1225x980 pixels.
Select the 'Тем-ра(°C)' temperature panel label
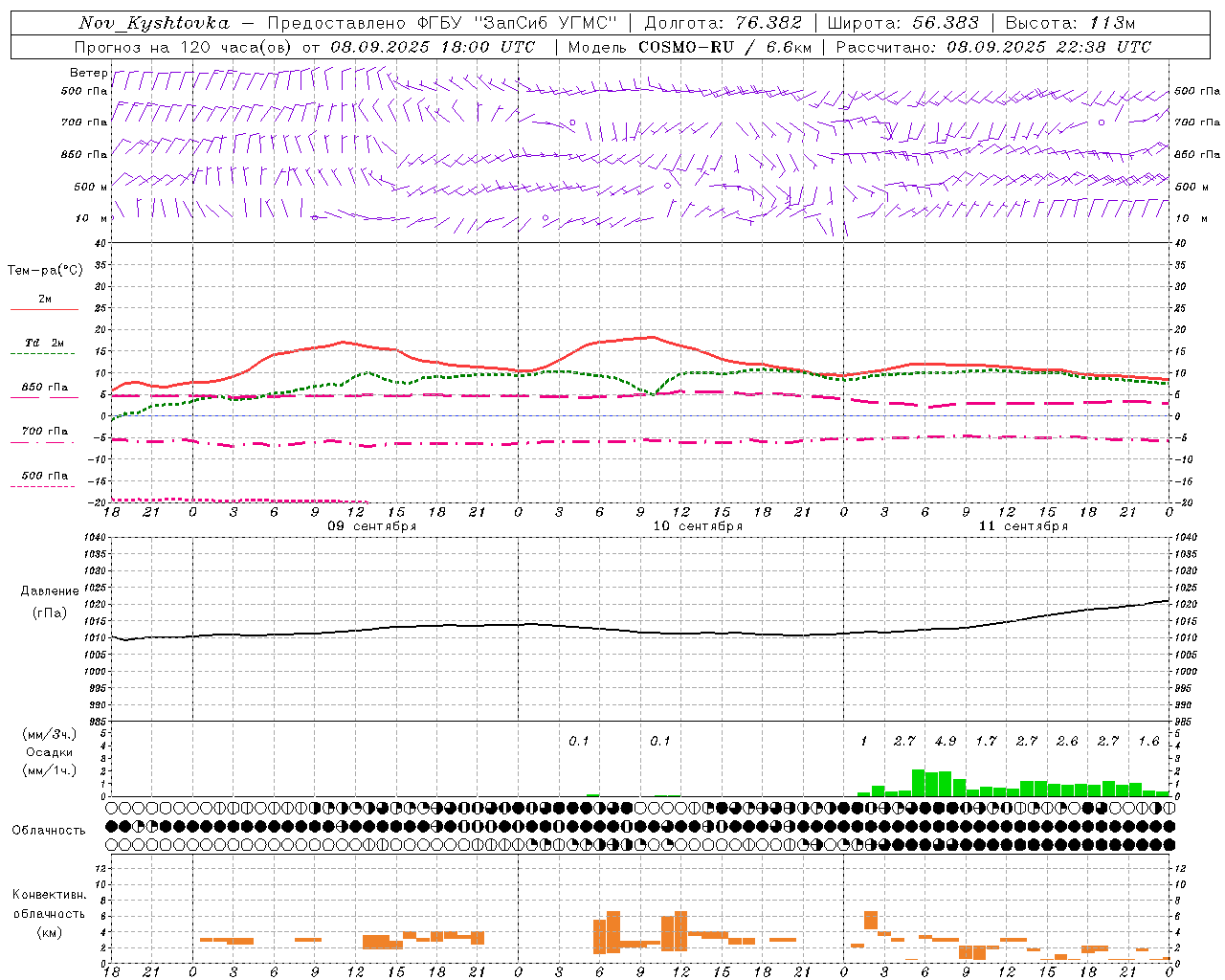pyautogui.click(x=45, y=271)
